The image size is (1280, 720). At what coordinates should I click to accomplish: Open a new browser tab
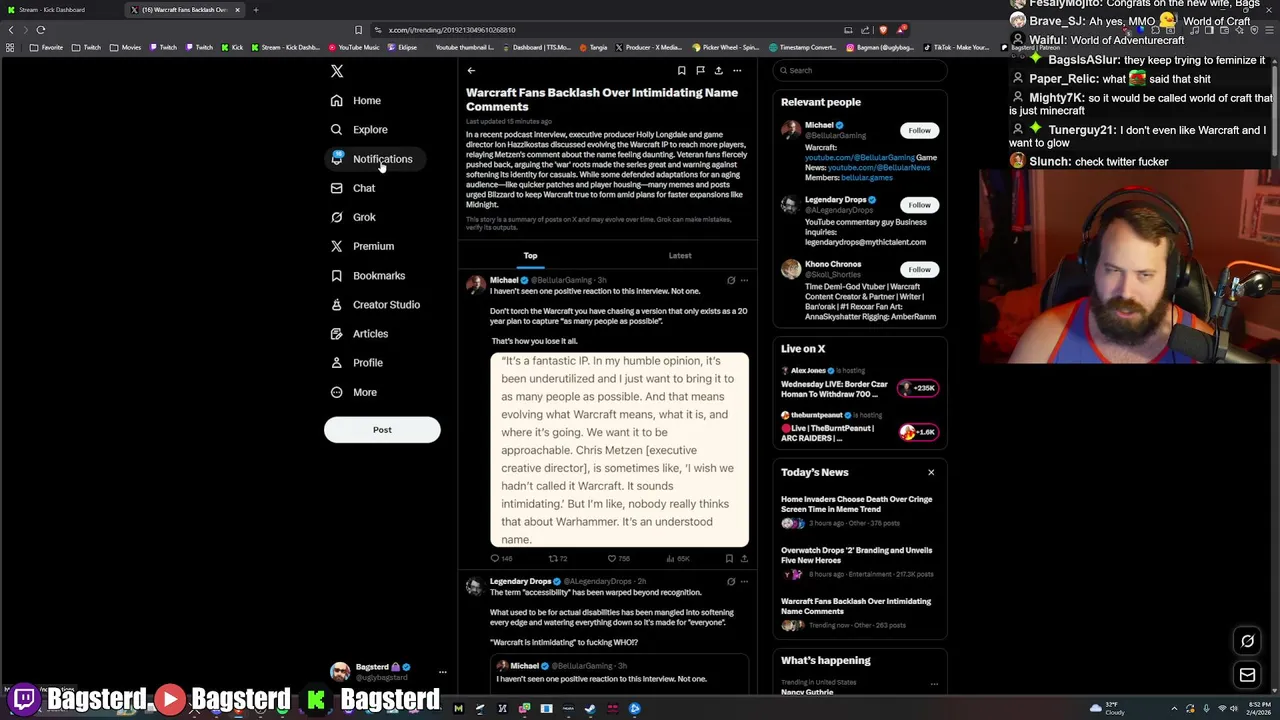tap(255, 10)
